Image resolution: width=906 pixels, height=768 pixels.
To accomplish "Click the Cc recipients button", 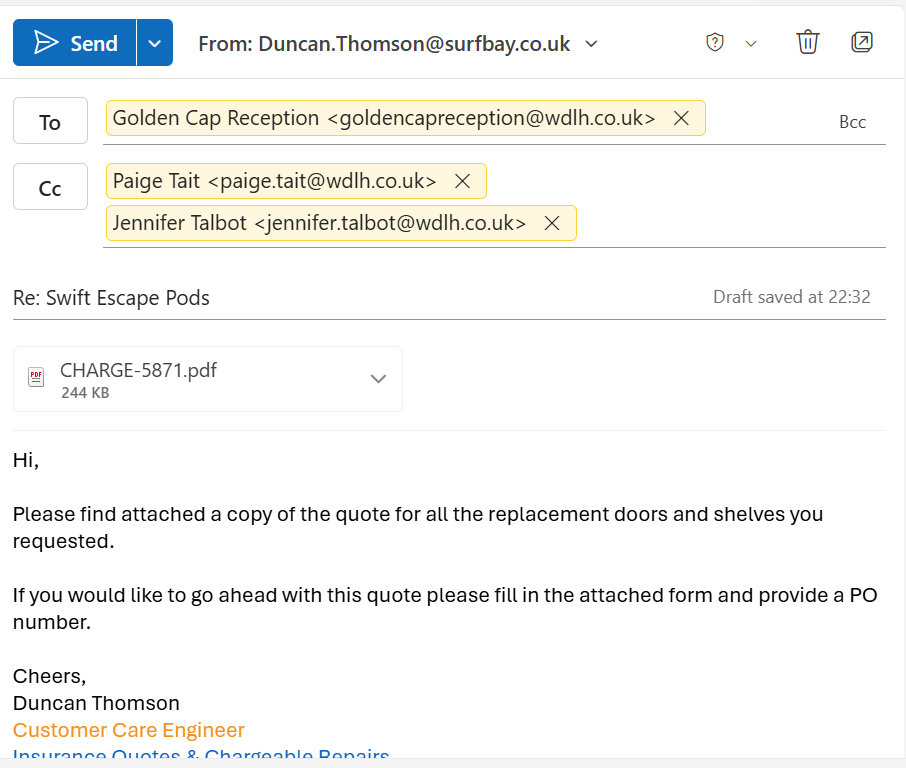I will pos(50,188).
